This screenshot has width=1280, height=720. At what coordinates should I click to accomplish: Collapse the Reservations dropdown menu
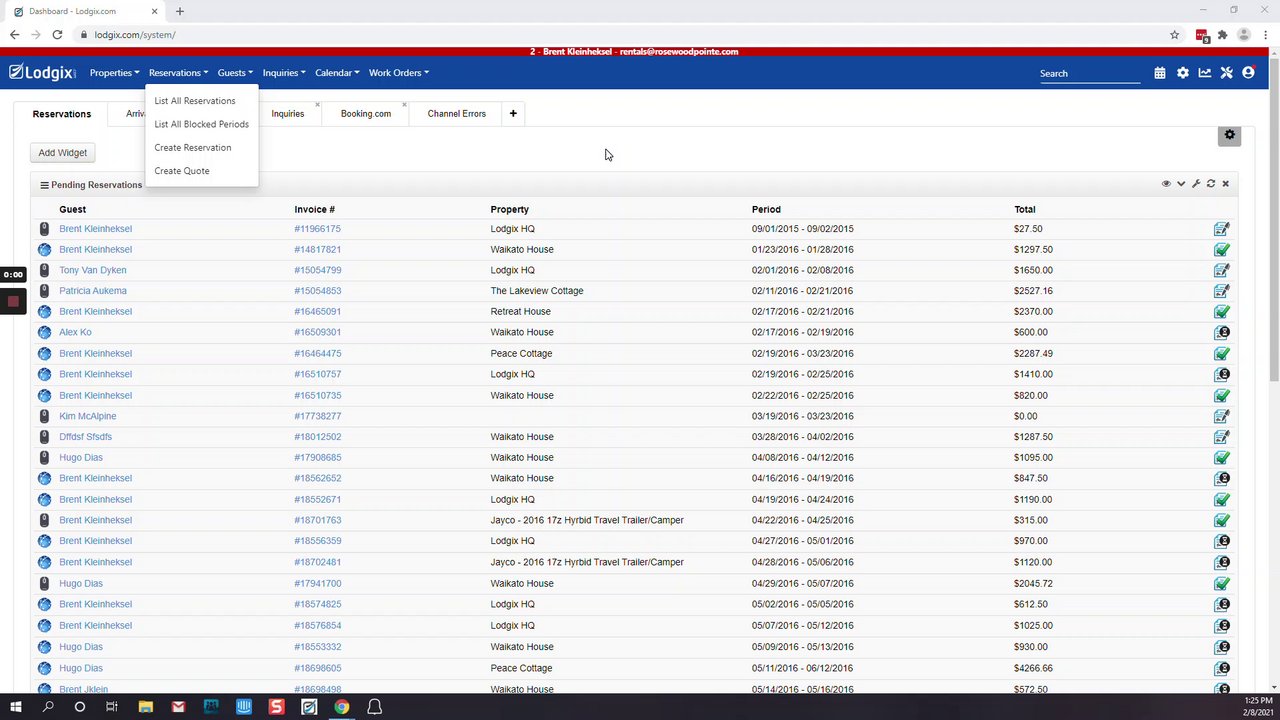tap(178, 73)
